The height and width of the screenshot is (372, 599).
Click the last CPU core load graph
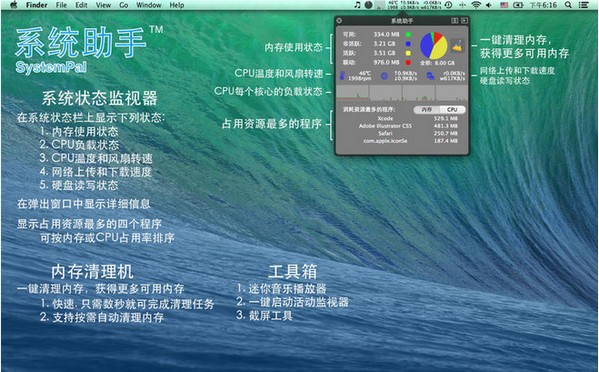pyautogui.click(x=452, y=92)
